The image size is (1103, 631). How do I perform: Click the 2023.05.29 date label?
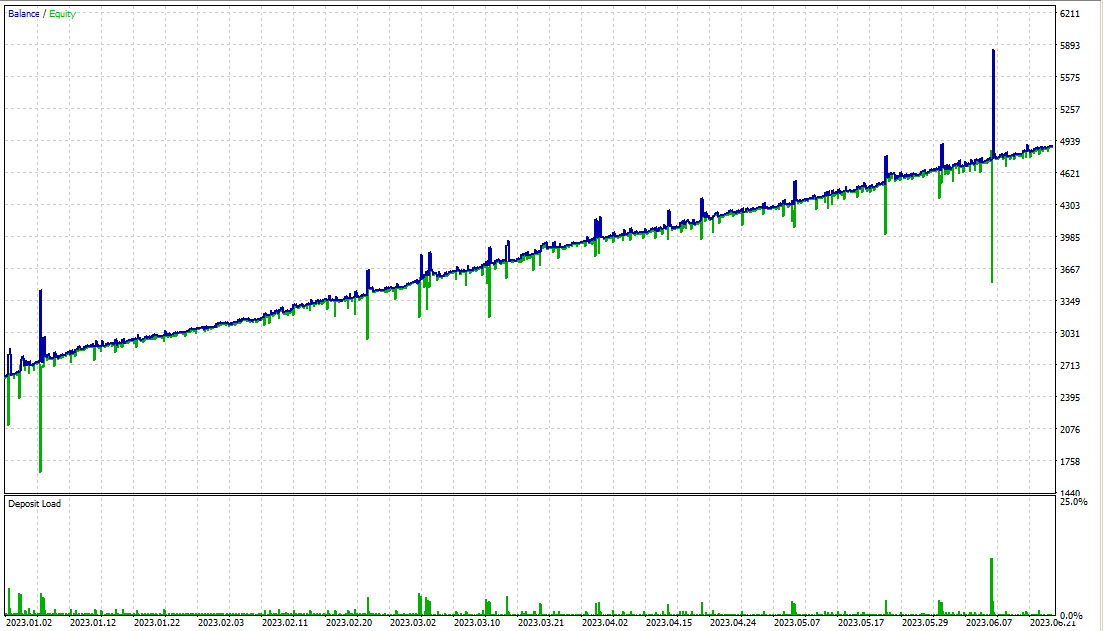[925, 623]
